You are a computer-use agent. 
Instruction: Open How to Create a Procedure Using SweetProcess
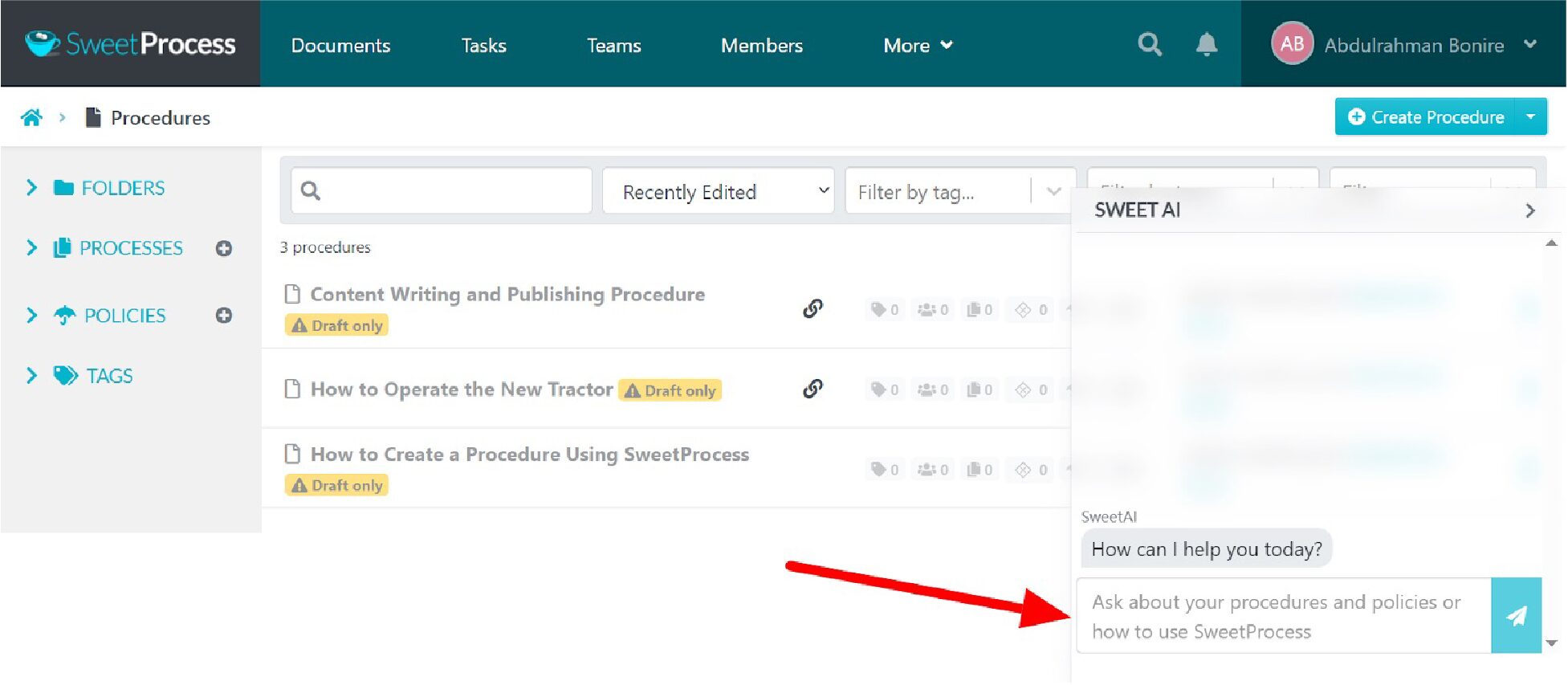pos(530,455)
